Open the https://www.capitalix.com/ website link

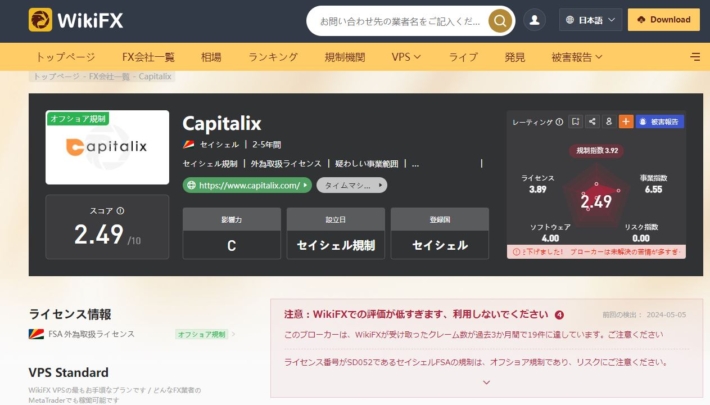tap(247, 185)
